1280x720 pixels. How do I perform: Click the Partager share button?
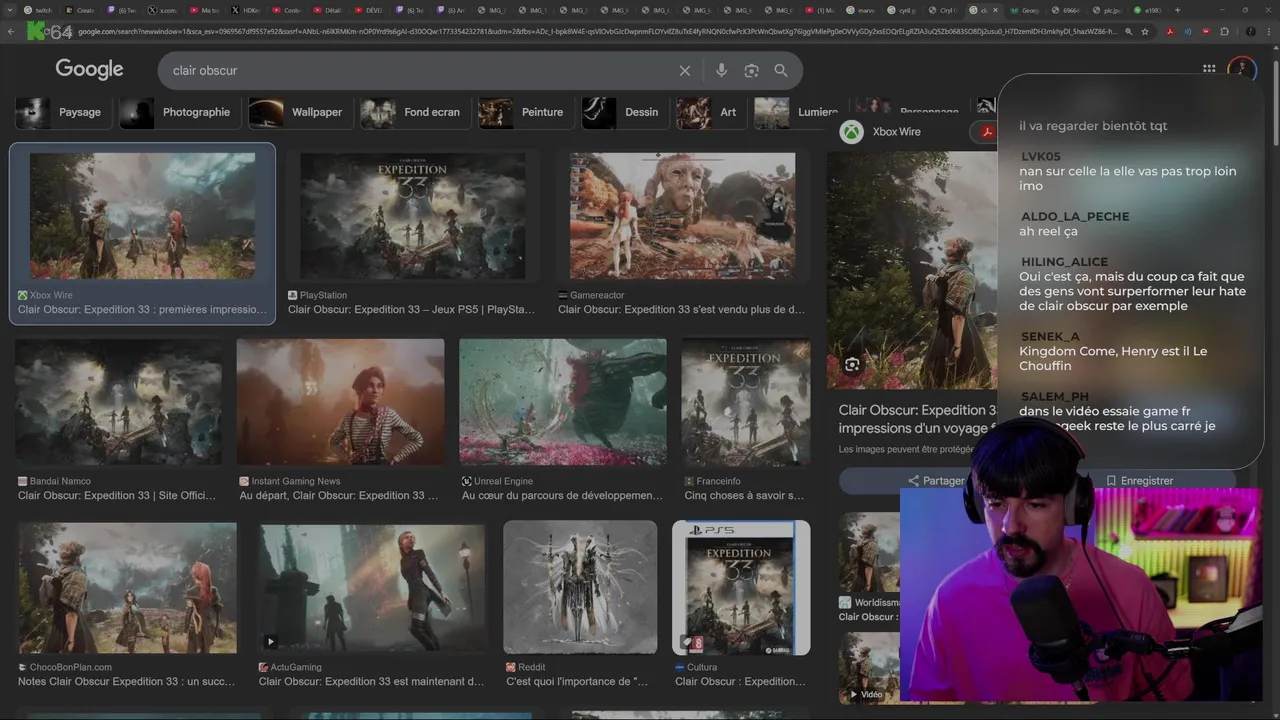coord(935,481)
